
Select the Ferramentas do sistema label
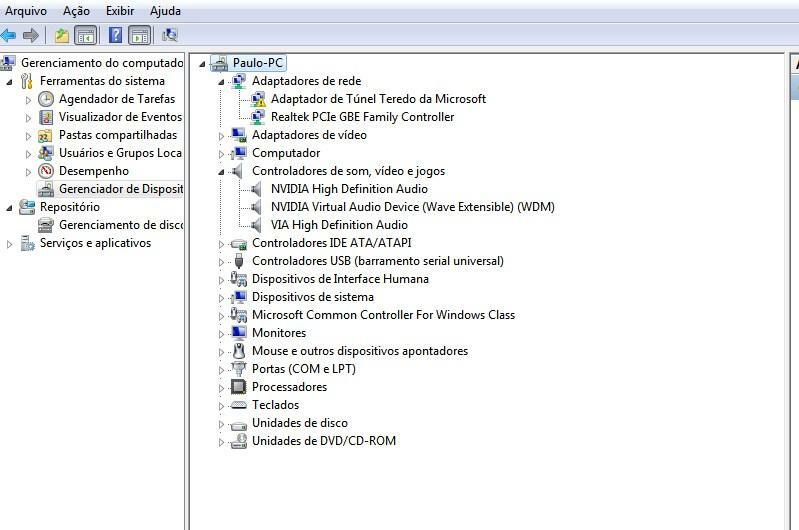point(102,81)
